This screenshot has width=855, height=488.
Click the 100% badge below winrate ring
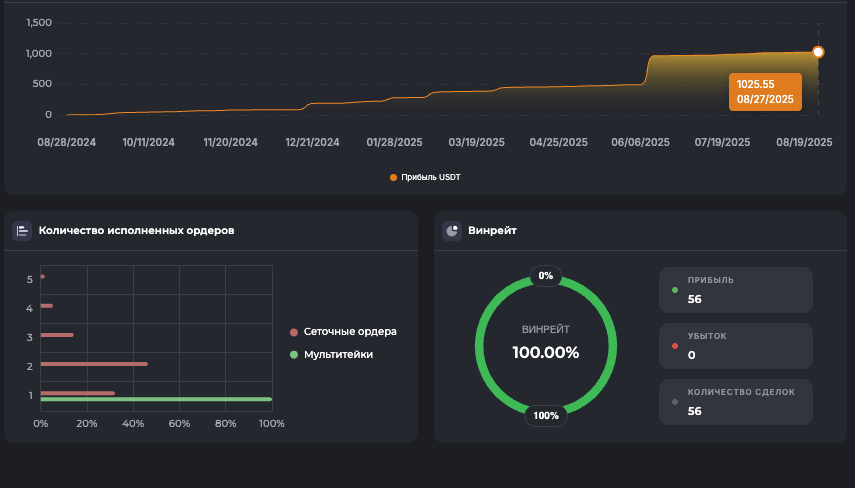(545, 416)
